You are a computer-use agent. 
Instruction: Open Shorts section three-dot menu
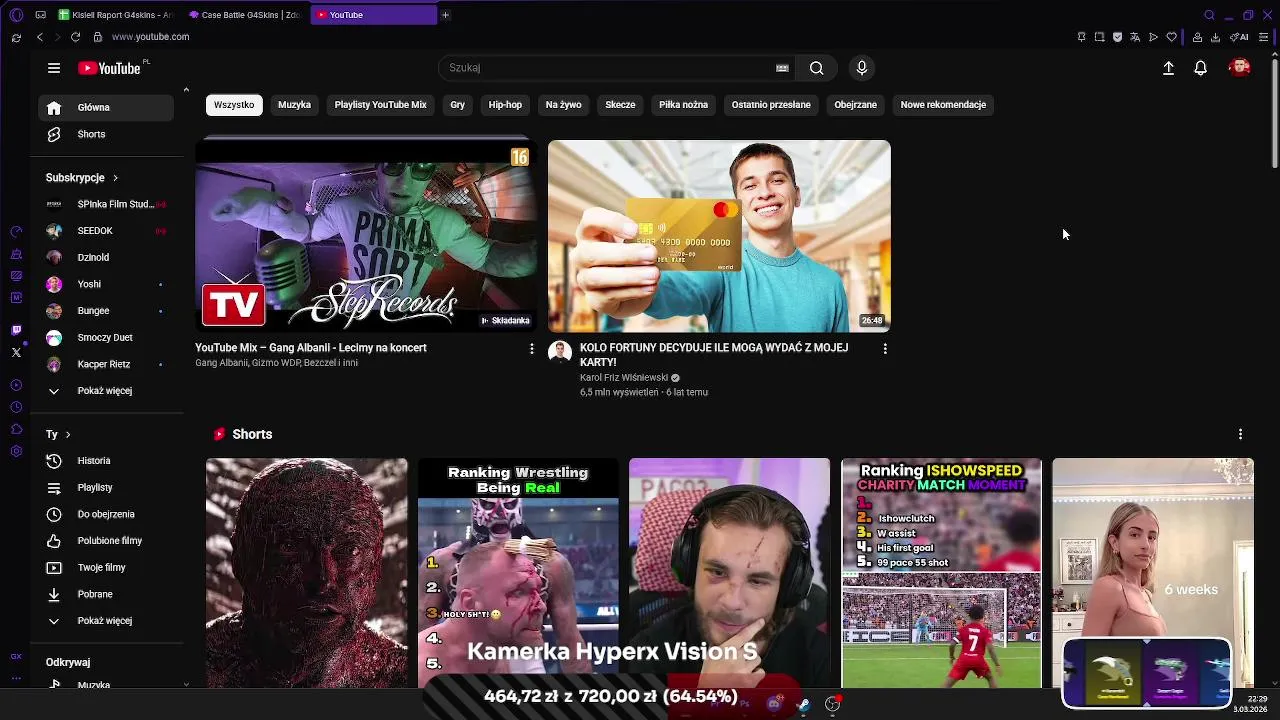[1240, 434]
